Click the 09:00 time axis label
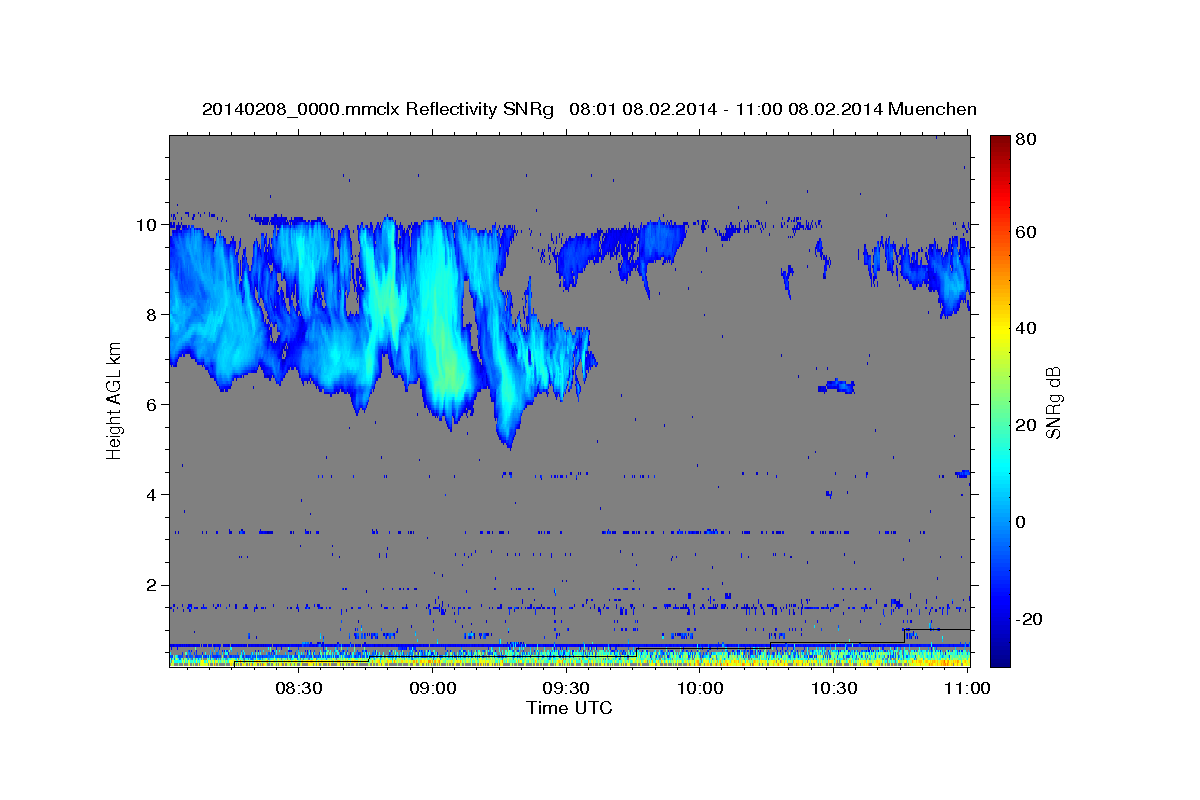 tap(432, 688)
